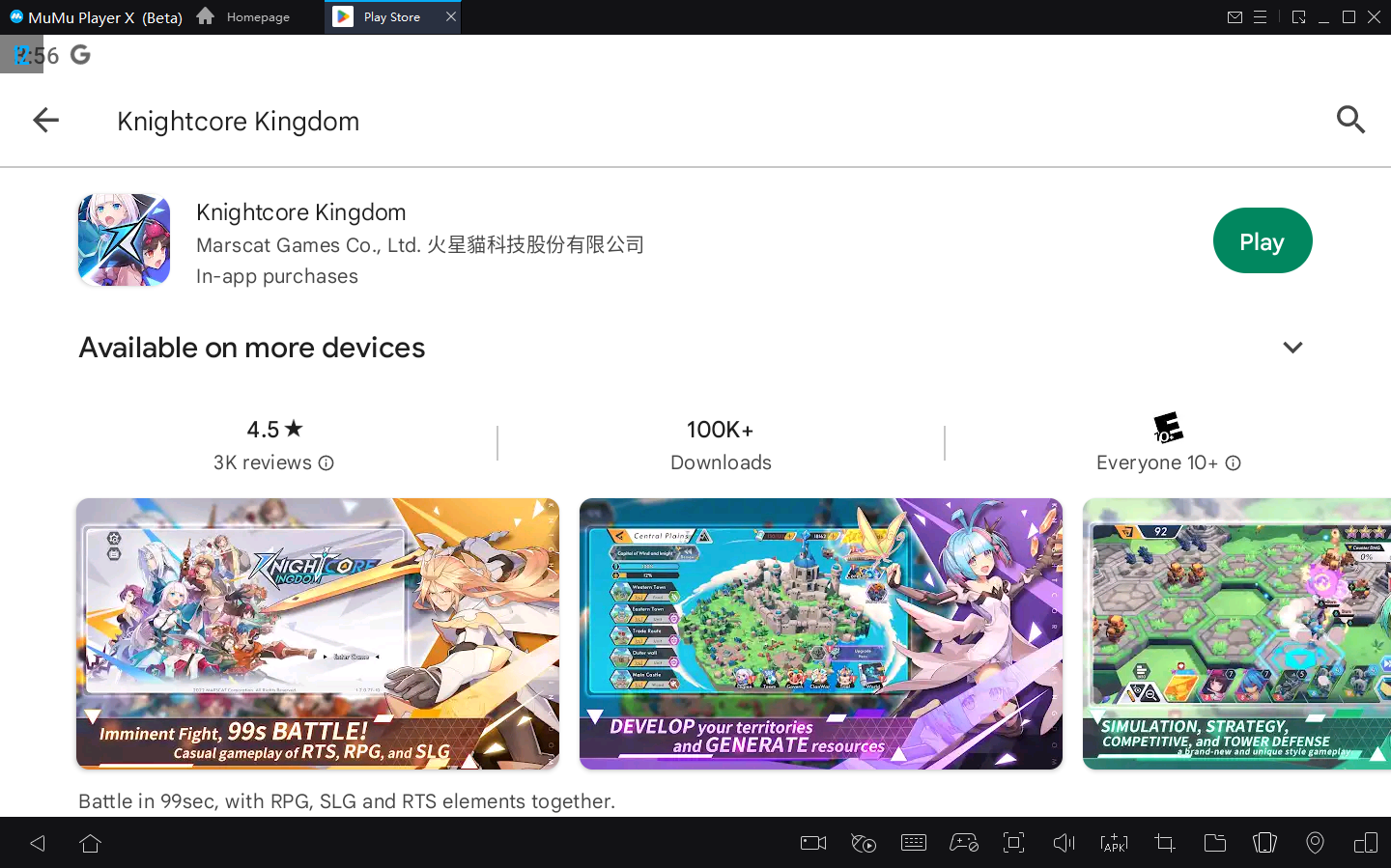Shake the device with the phone icon

point(1264,843)
